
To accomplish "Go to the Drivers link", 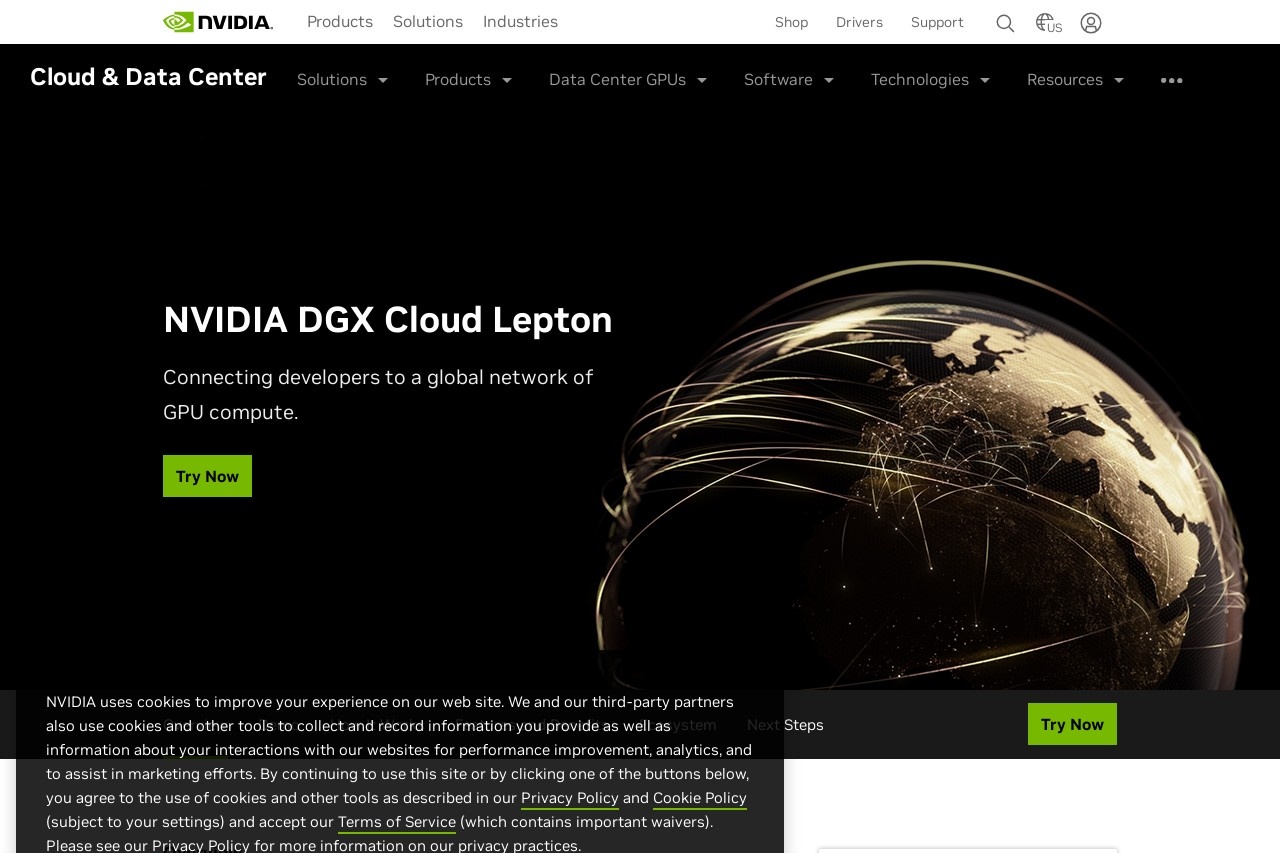I will click(859, 22).
